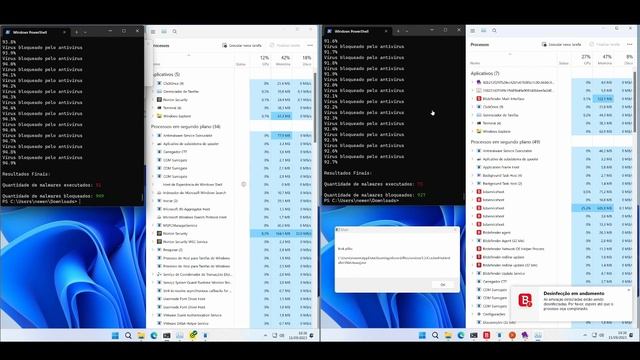The height and width of the screenshot is (360, 640).
Task: Click scrollbar in right Task Manager list
Action: (634, 102)
